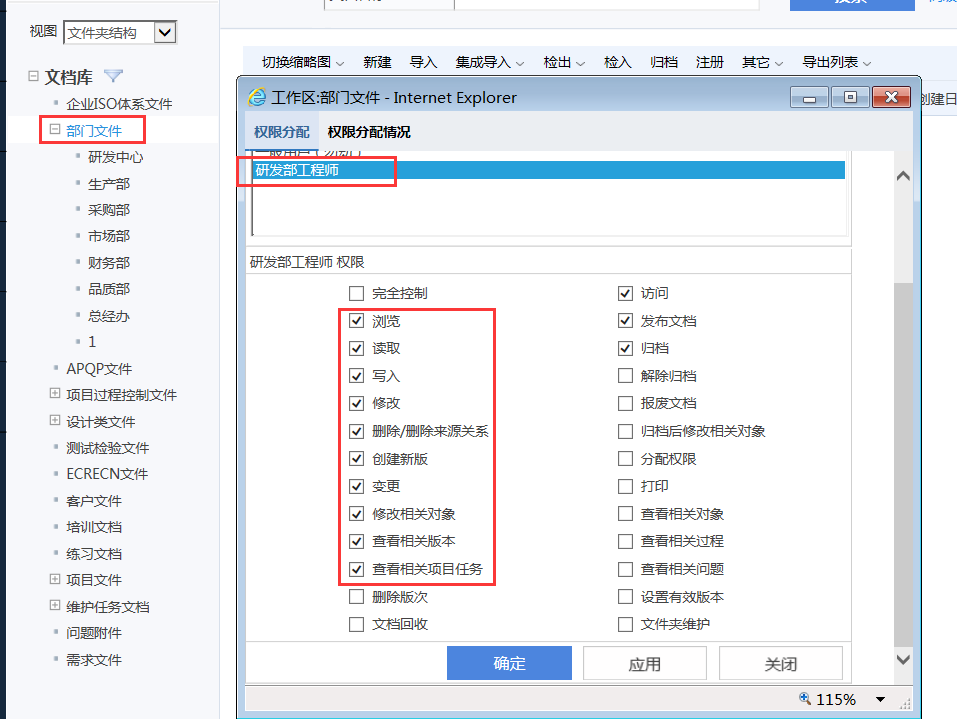Screen dimensions: 957x719
Task: Enable the 删除版次 checkbox
Action: (x=356, y=597)
